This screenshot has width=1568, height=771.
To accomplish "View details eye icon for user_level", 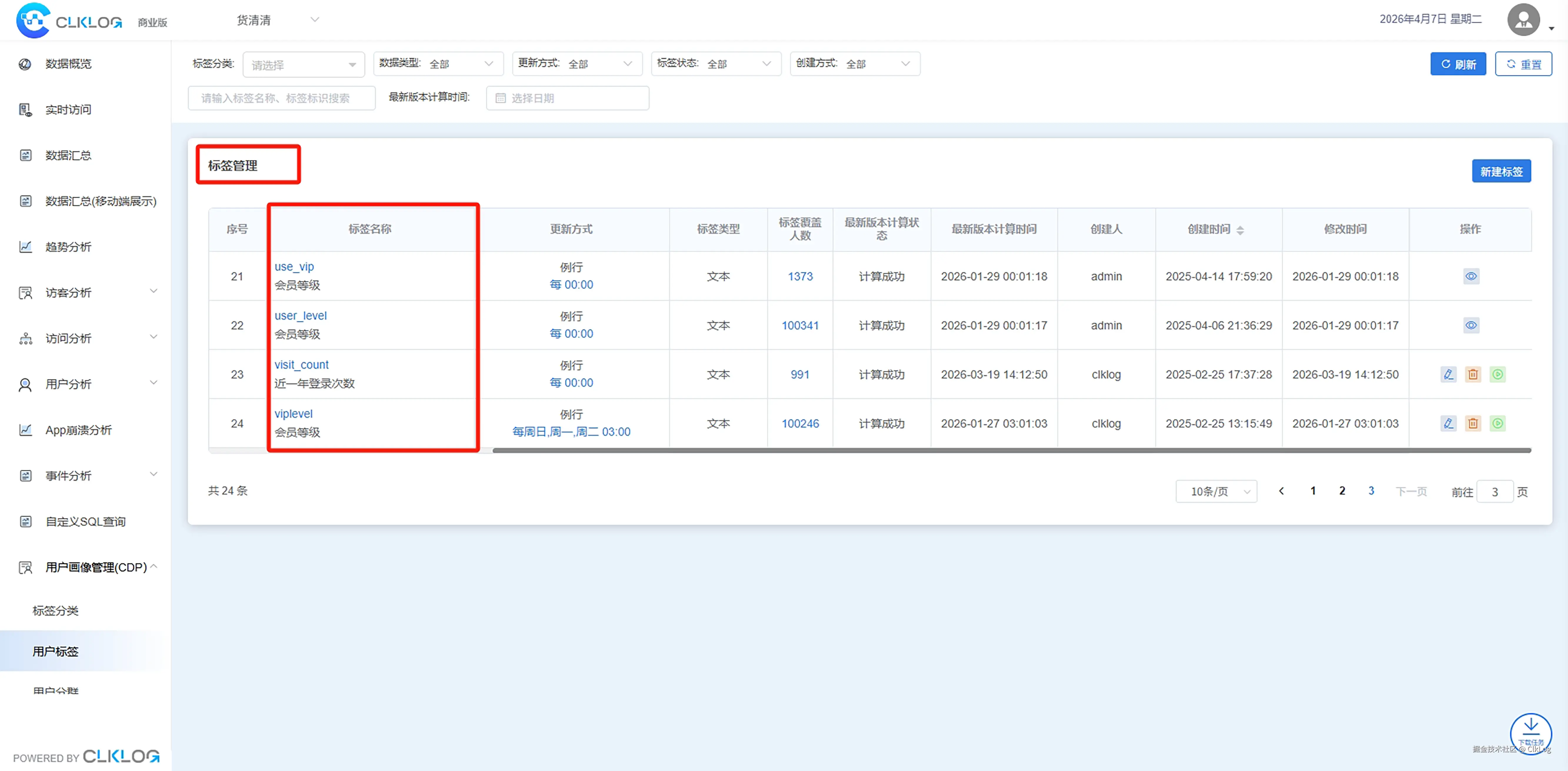I will 1471,325.
